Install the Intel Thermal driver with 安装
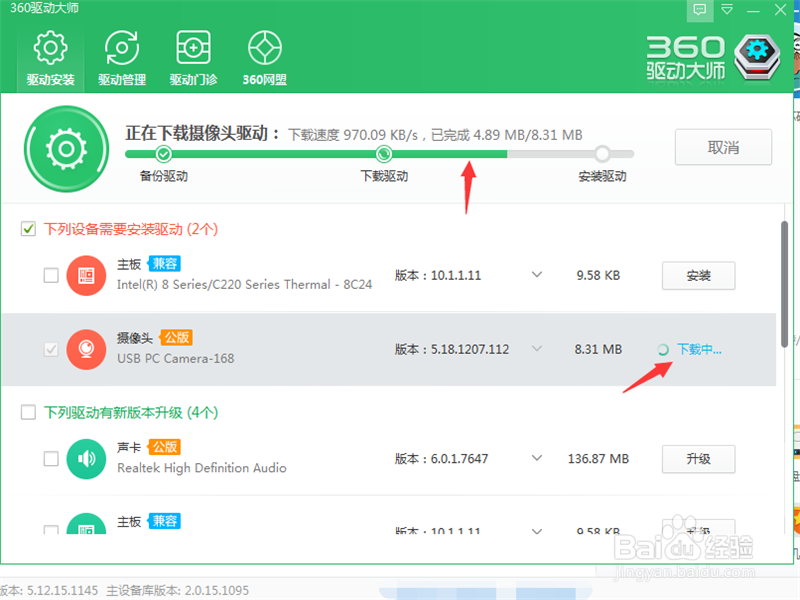 pyautogui.click(x=698, y=276)
